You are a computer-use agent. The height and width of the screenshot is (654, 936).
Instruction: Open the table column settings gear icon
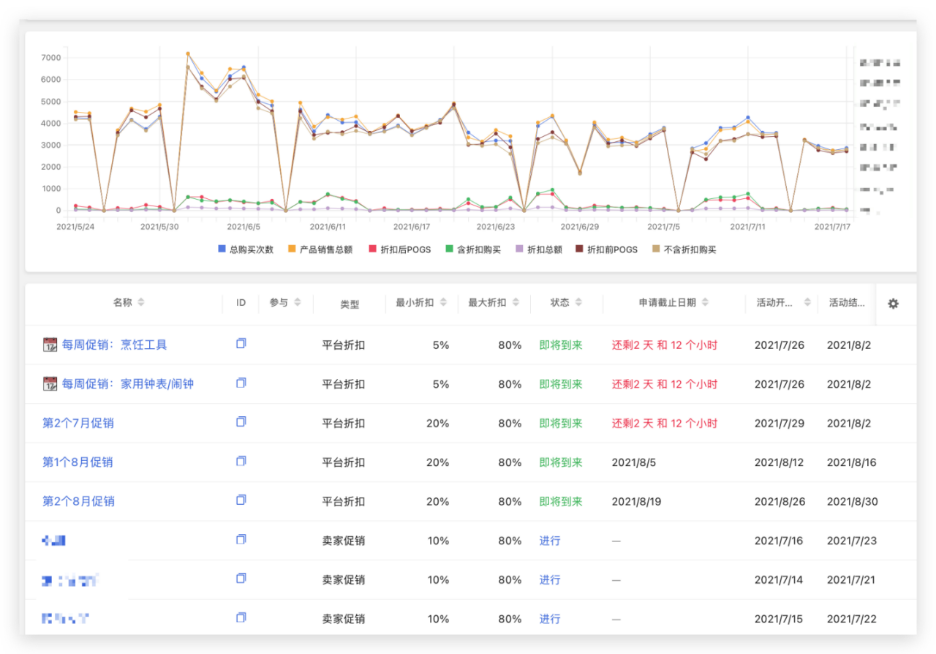click(893, 304)
